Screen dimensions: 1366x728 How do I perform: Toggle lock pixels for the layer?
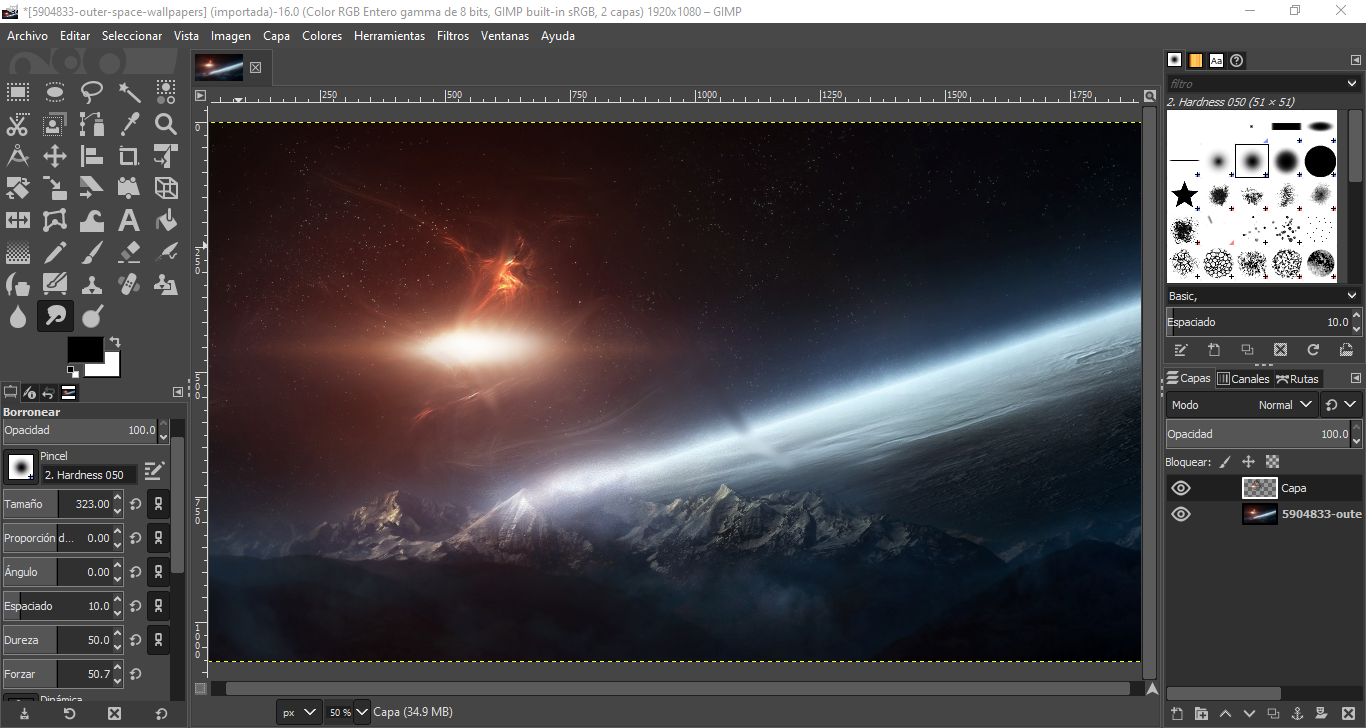1224,462
